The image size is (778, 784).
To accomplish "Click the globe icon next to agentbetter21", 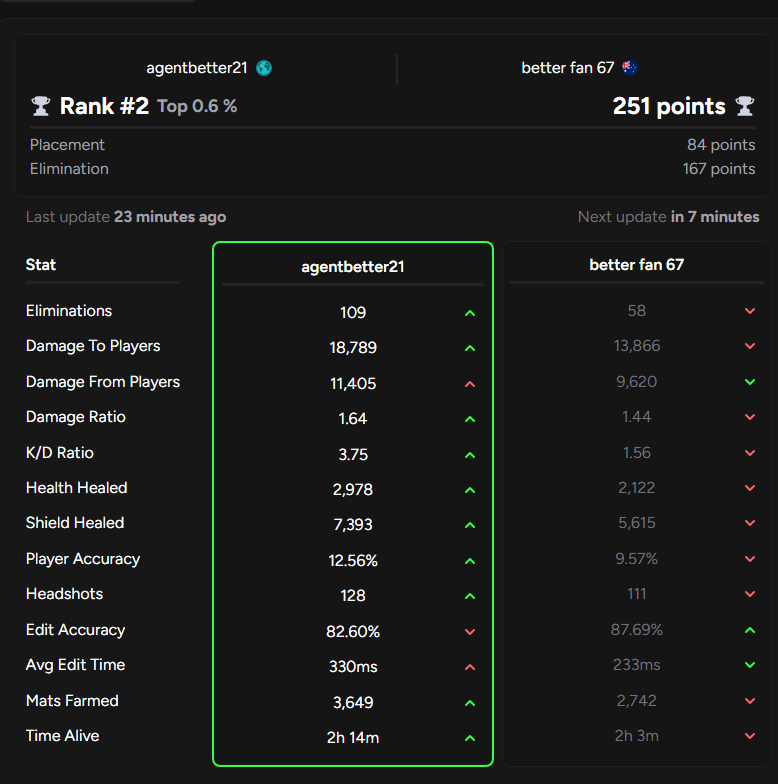I will pyautogui.click(x=264, y=68).
